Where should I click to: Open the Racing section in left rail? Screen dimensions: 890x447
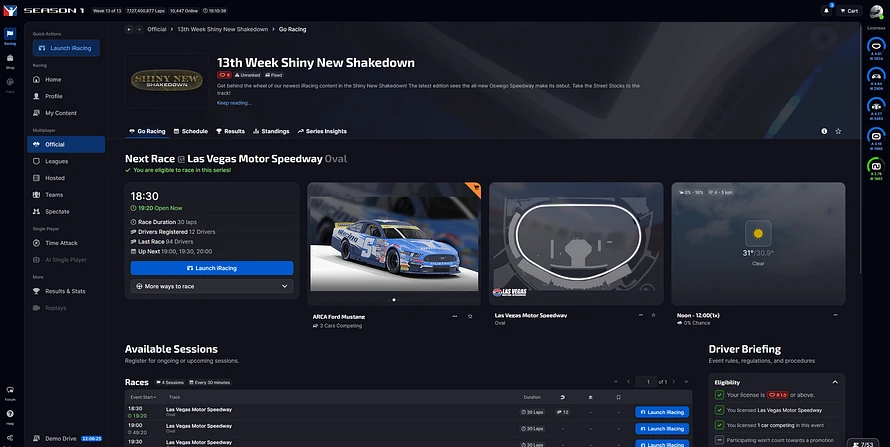pyautogui.click(x=10, y=36)
